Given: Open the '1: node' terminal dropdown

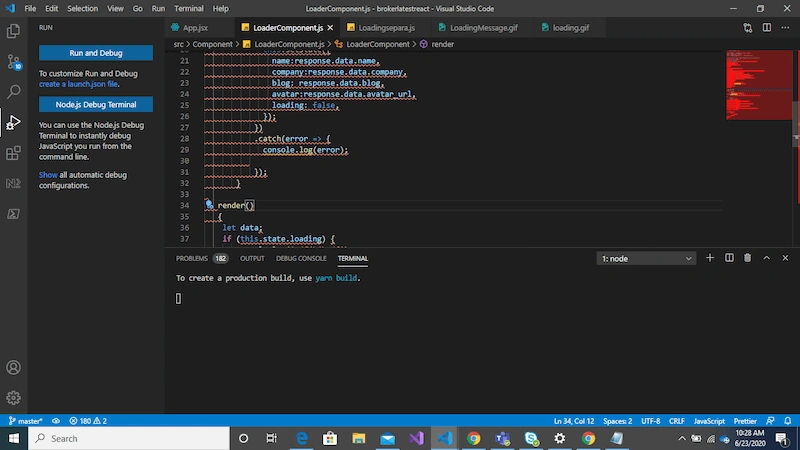Looking at the screenshot, I should 646,259.
